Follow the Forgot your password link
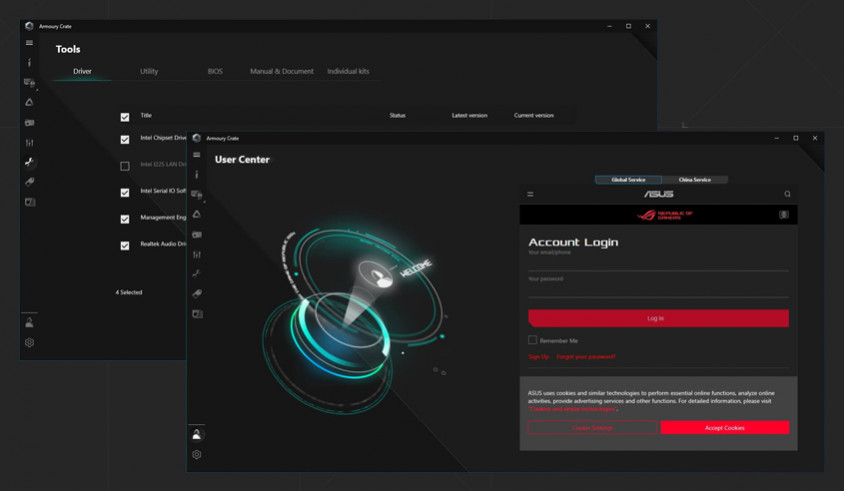844x491 pixels. (586, 357)
